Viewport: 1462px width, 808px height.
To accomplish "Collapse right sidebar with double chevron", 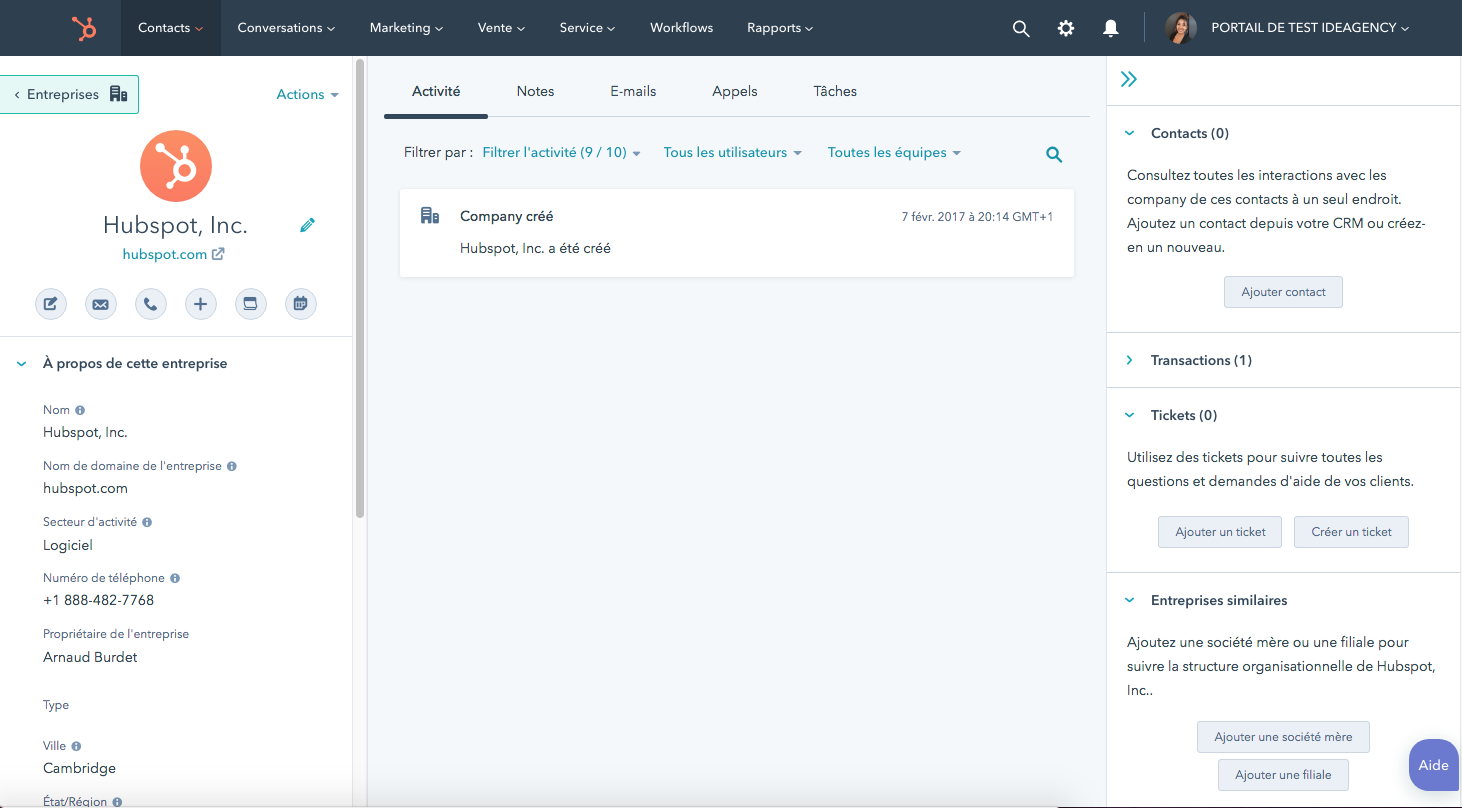I will (1129, 79).
